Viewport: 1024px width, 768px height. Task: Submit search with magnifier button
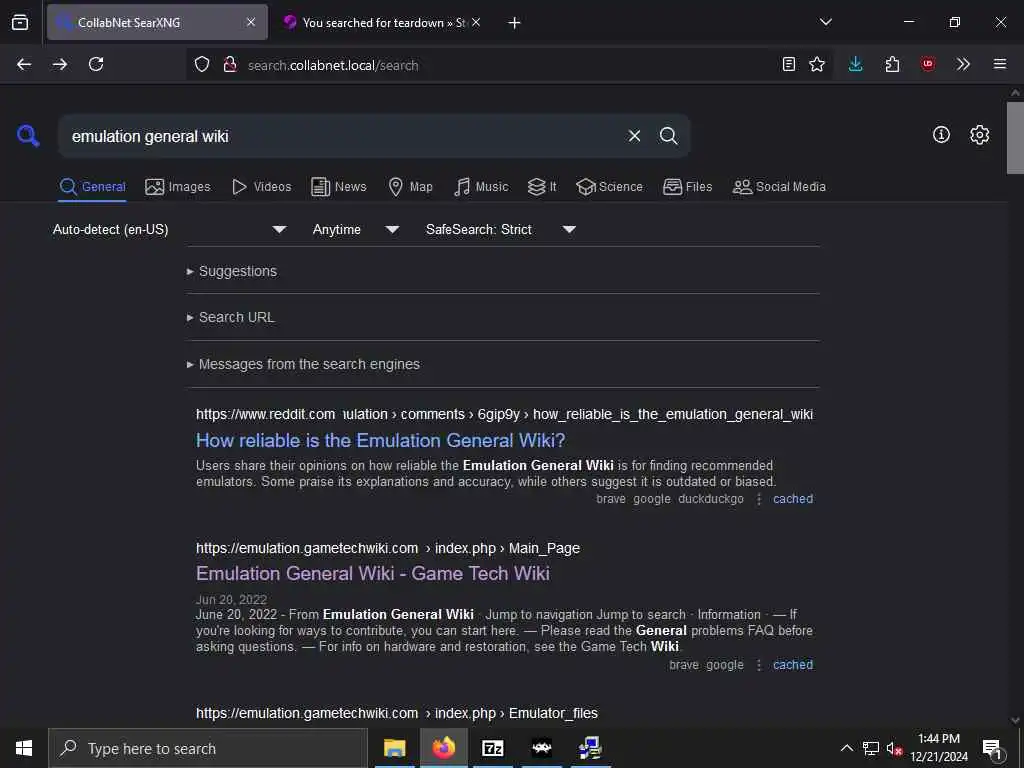(668, 136)
